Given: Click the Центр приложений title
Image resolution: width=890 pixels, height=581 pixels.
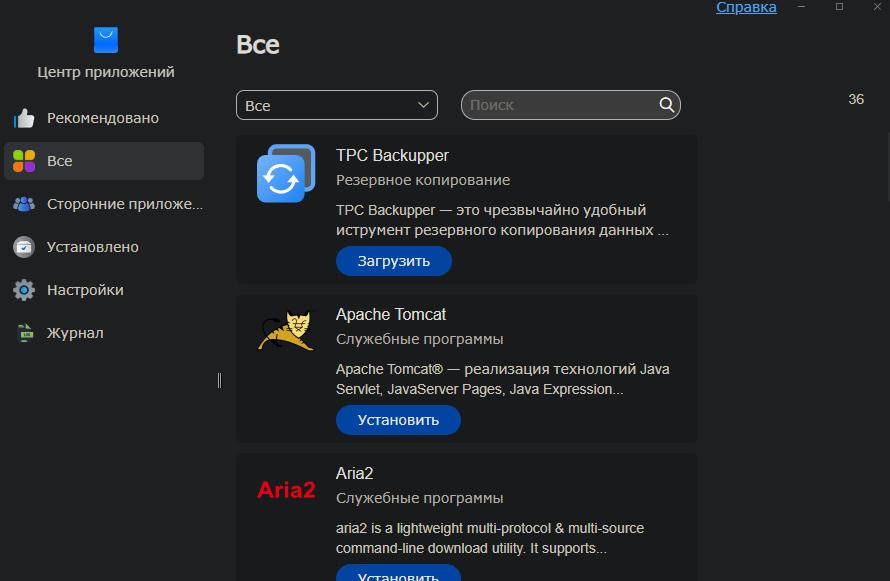Looking at the screenshot, I should [106, 72].
